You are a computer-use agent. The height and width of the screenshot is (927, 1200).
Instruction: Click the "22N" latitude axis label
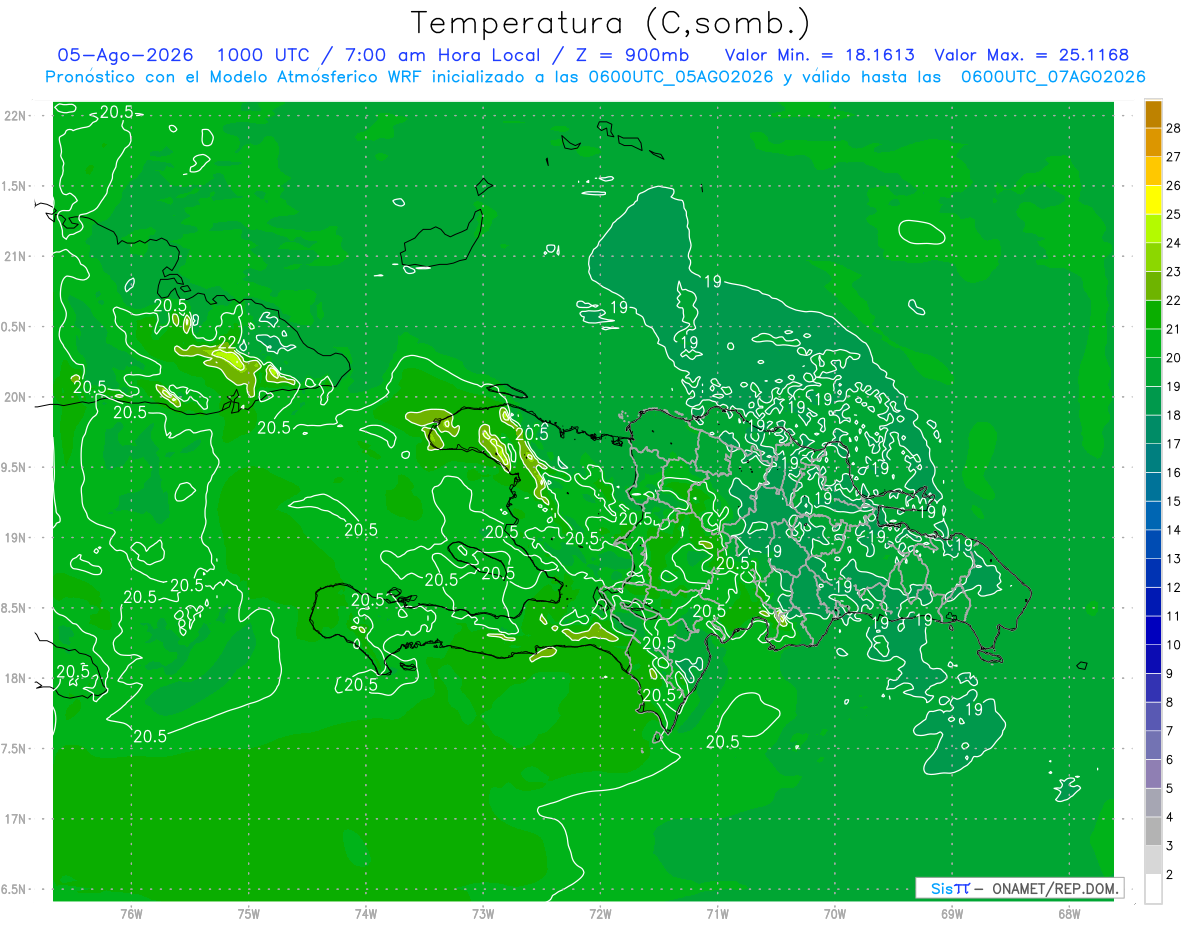[x=14, y=116]
